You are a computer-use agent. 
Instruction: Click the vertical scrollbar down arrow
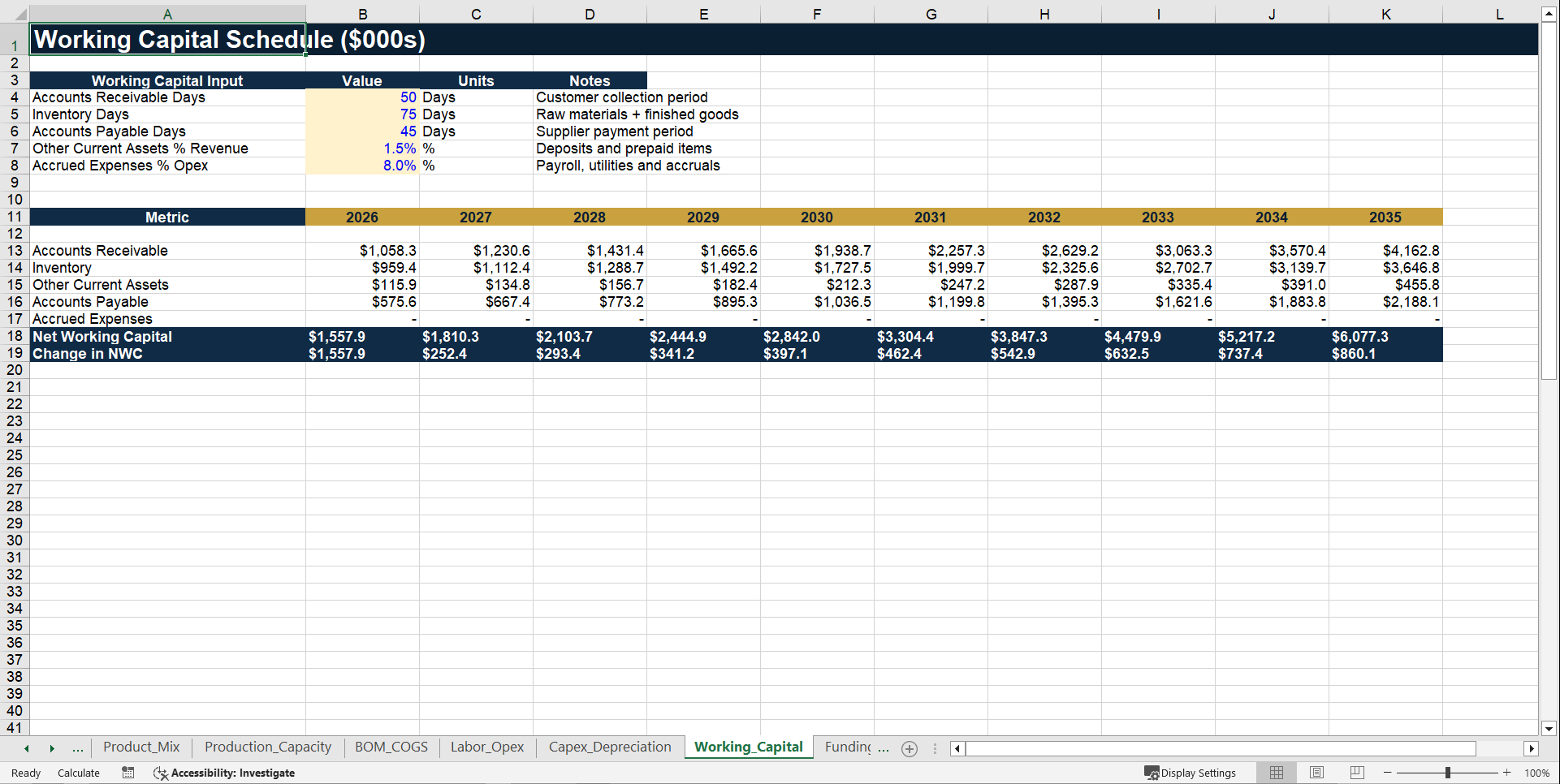point(1549,728)
